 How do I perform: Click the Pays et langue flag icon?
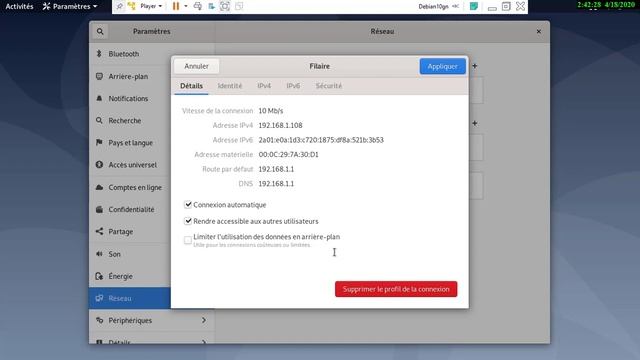[x=99, y=142]
